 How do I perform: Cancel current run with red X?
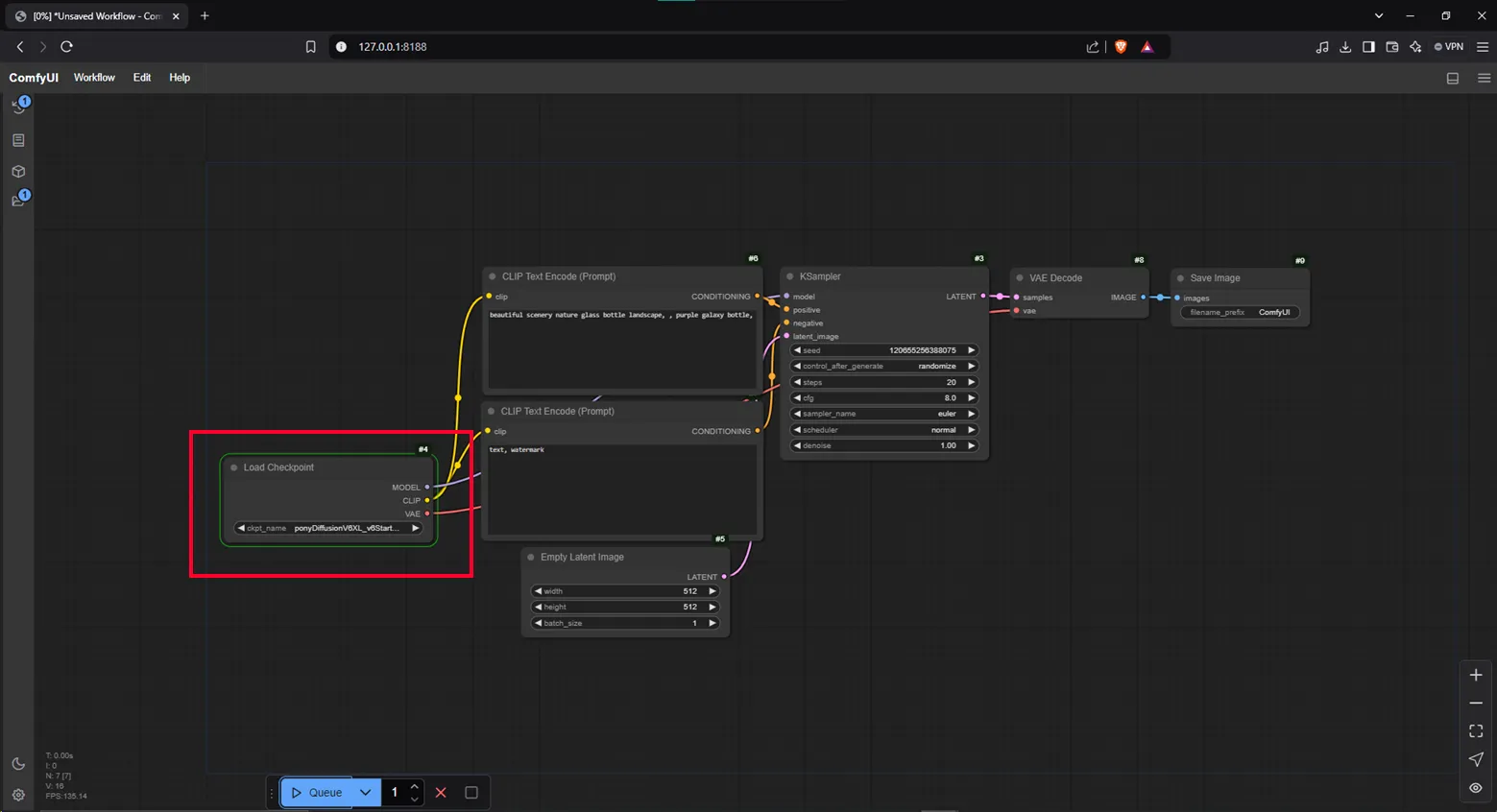click(x=441, y=793)
